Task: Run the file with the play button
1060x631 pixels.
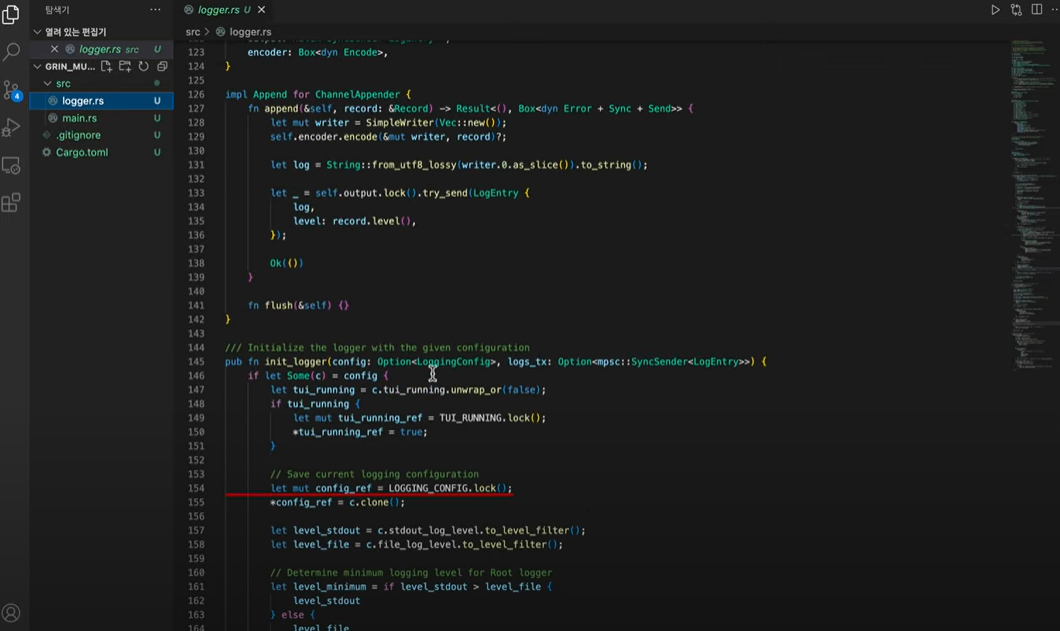Action: (995, 9)
